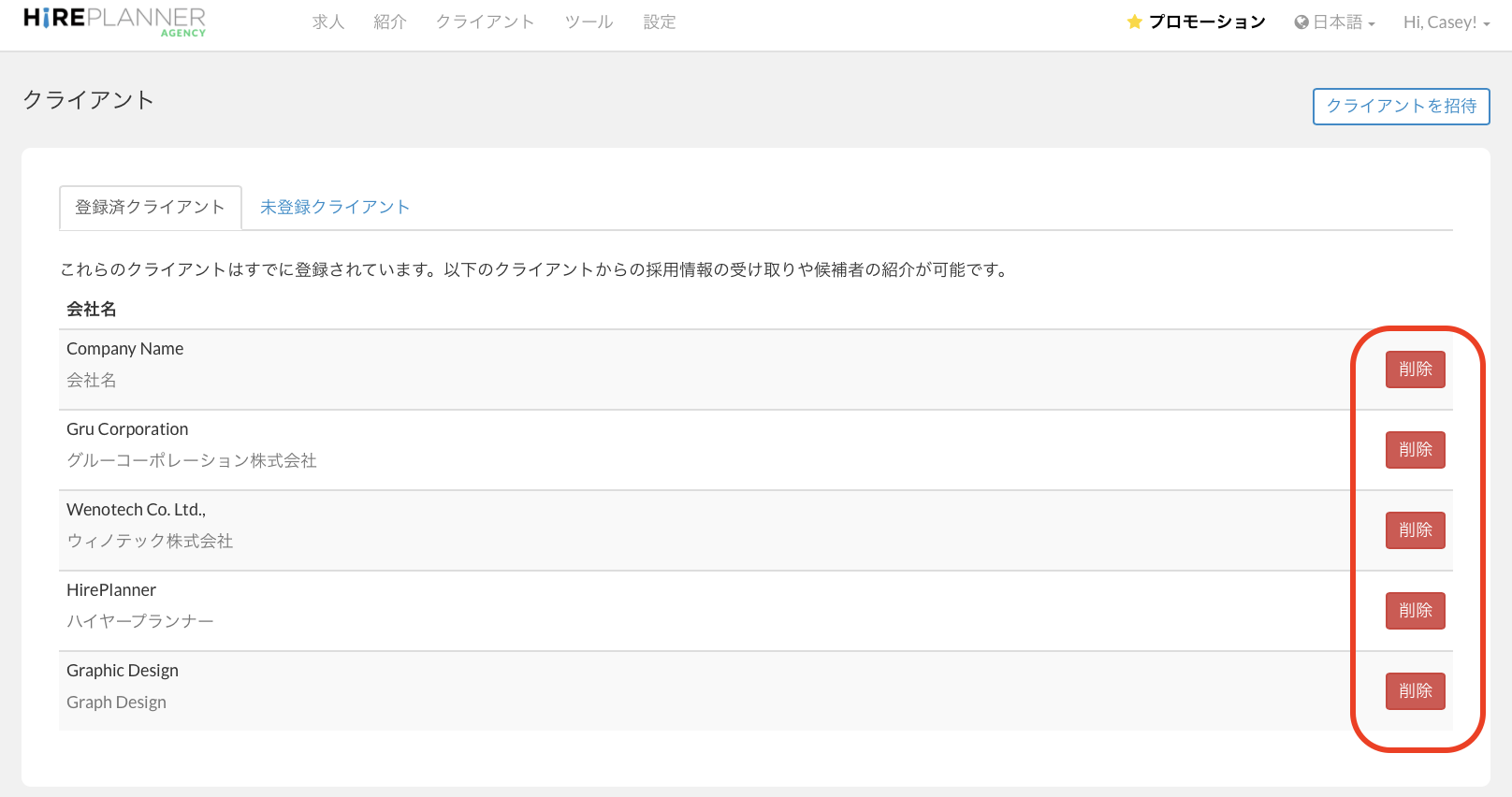The width and height of the screenshot is (1512, 797).
Task: Select クライアント in the top navigation
Action: point(485,22)
